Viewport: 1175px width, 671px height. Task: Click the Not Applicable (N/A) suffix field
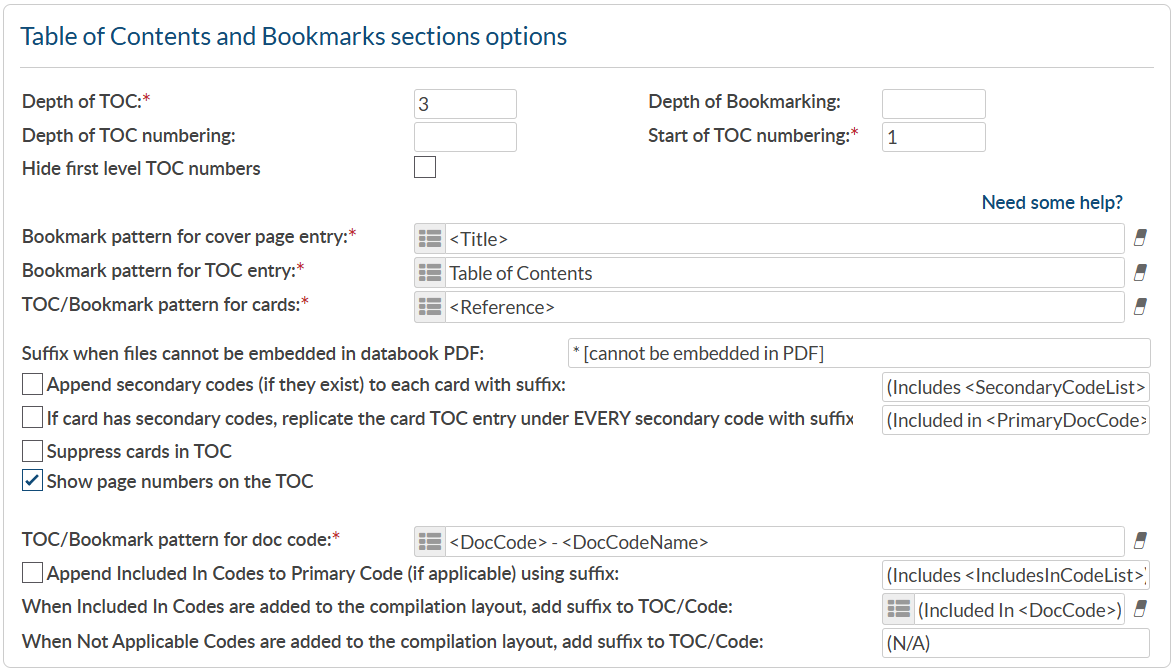click(x=1015, y=643)
